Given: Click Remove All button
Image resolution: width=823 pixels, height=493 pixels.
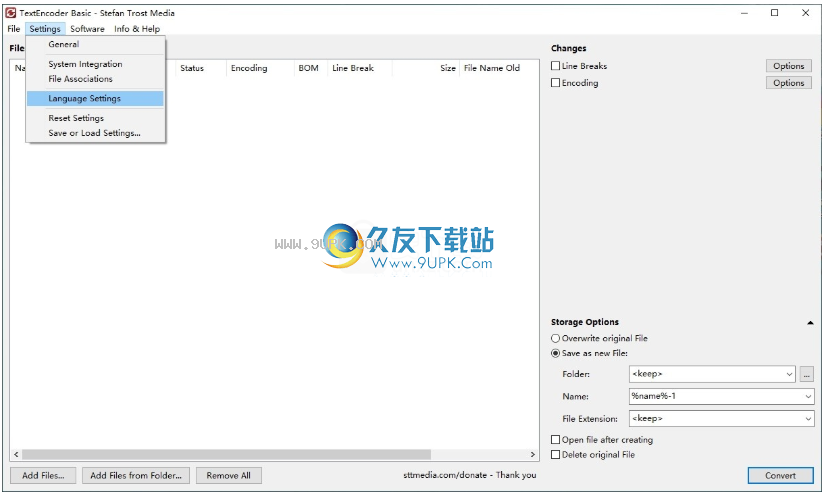Looking at the screenshot, I should click(229, 475).
